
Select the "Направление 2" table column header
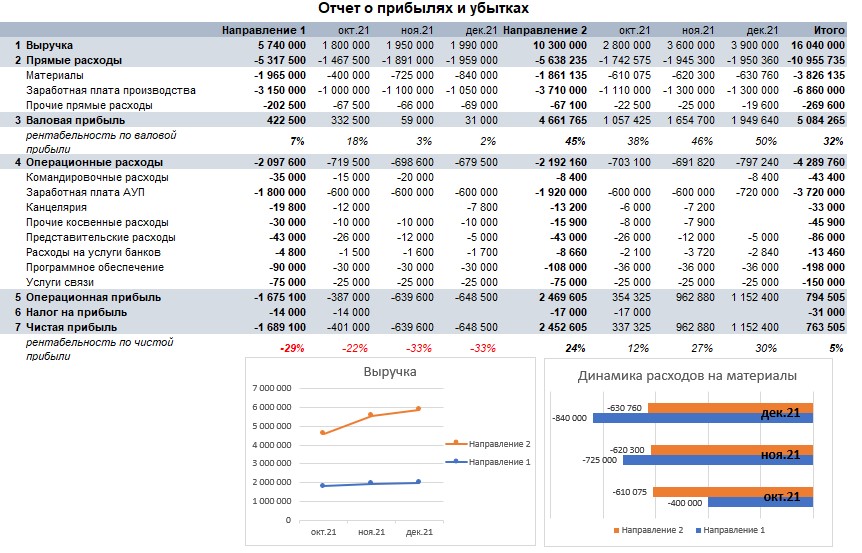tap(545, 31)
